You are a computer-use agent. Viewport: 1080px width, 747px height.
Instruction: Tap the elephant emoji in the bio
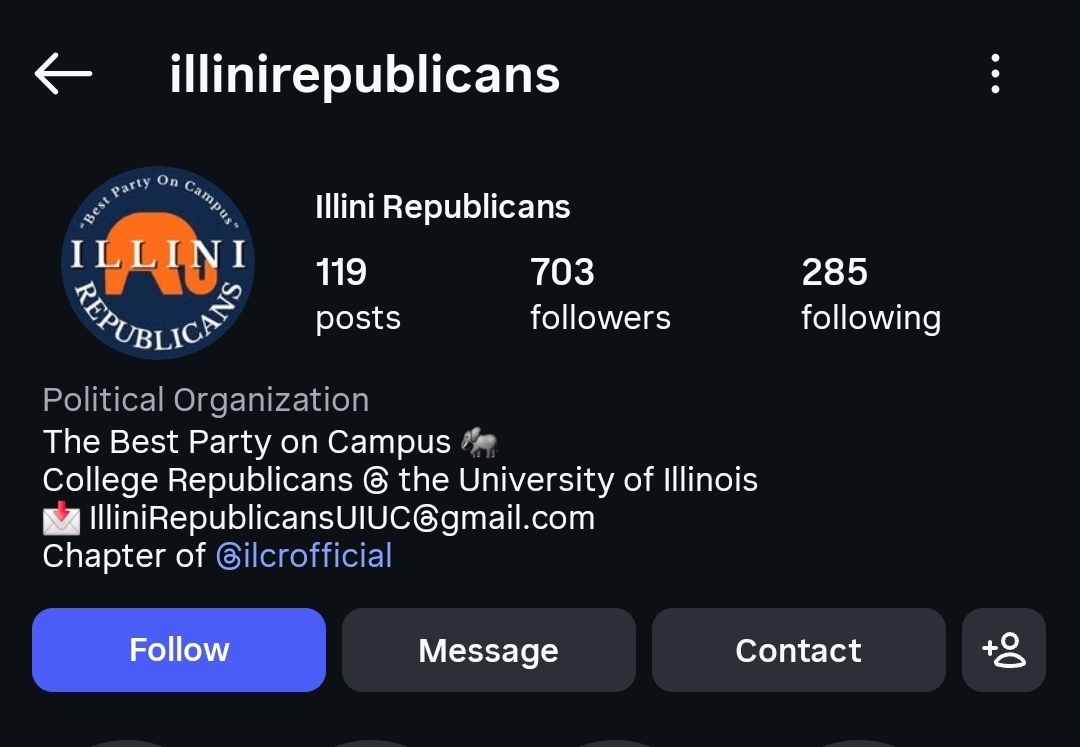pos(480,442)
